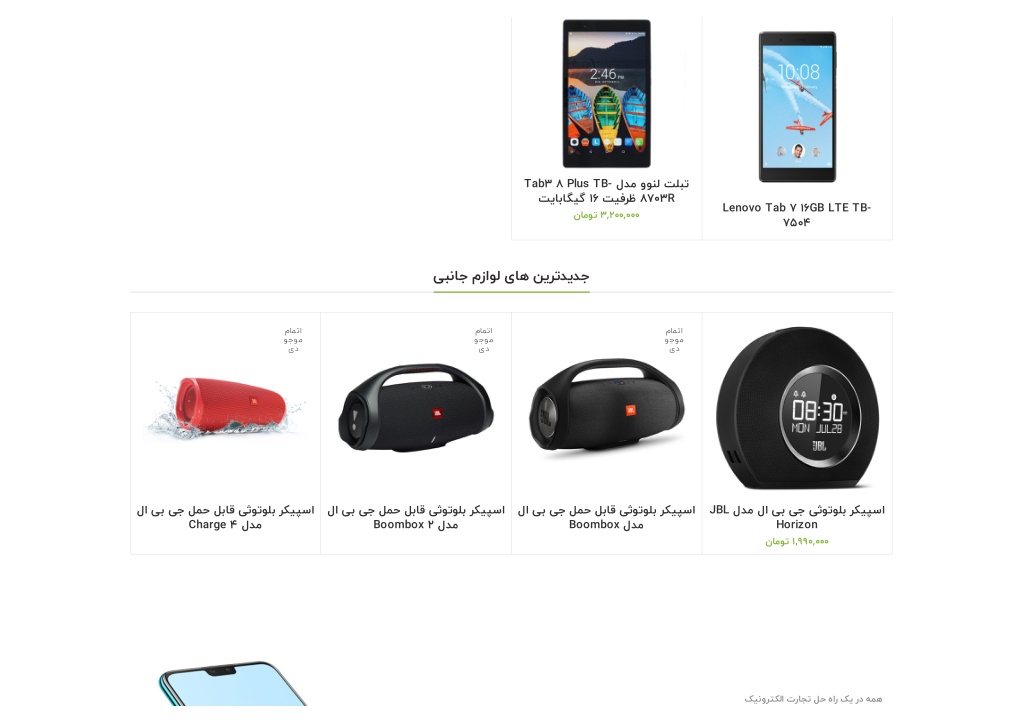This screenshot has height=723, width=1024.
Task: Open the JBL Boombox 2 speaker image
Action: tap(416, 408)
